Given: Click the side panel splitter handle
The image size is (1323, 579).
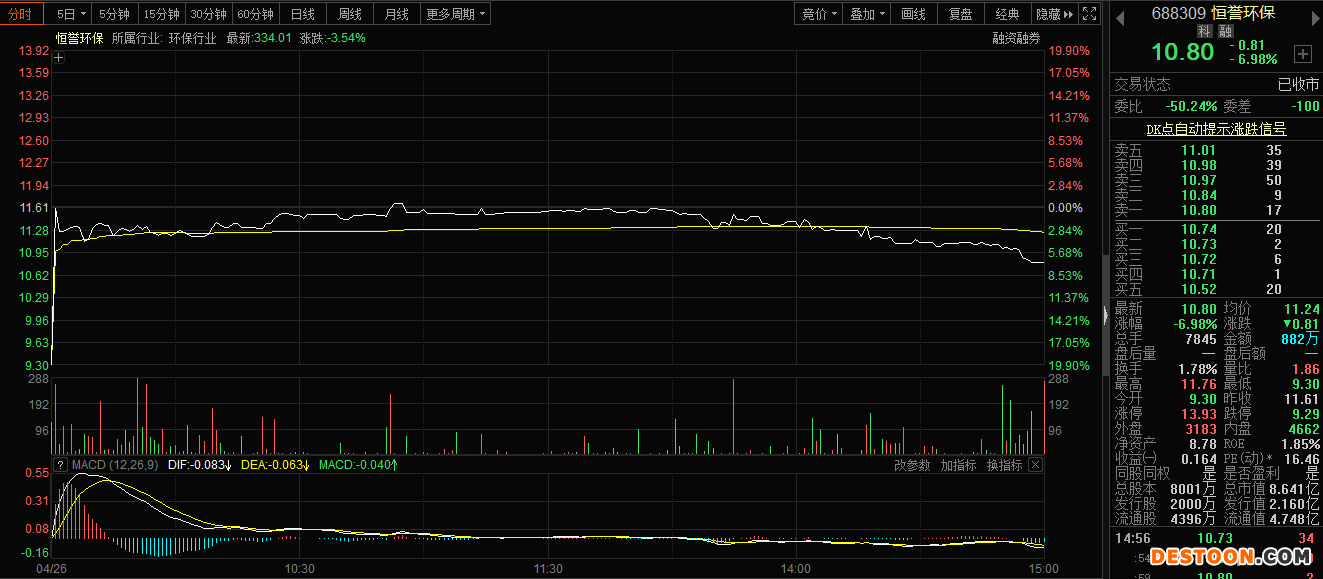Looking at the screenshot, I should pyautogui.click(x=1105, y=315).
